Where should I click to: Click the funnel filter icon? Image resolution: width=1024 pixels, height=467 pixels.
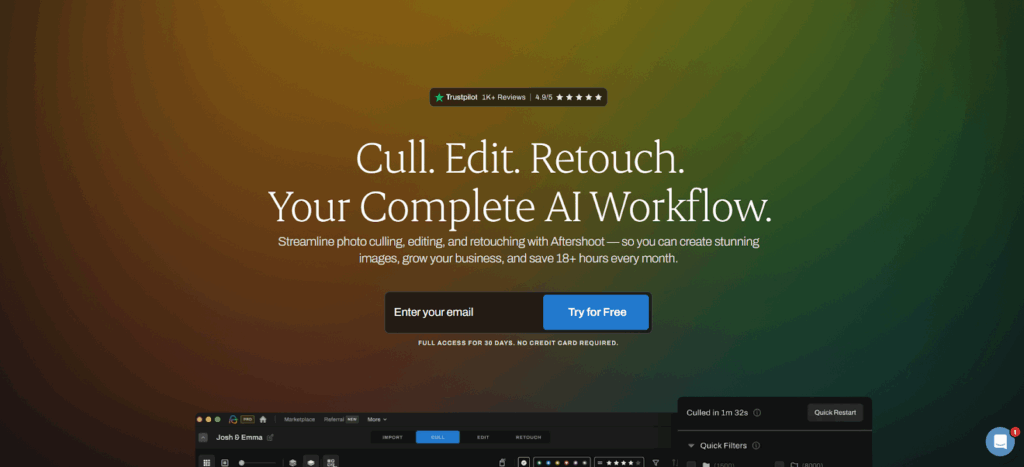point(656,462)
